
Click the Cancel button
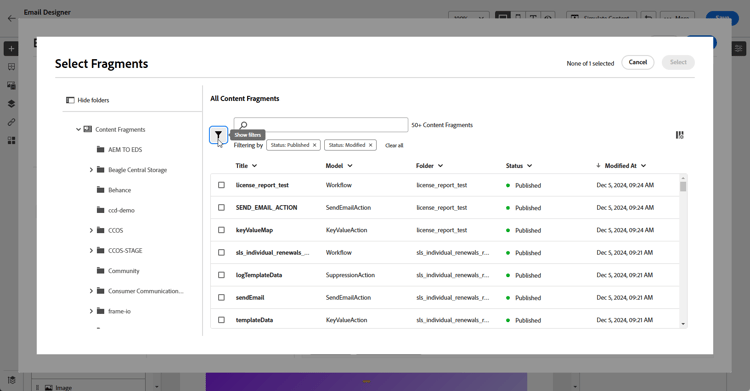pyautogui.click(x=638, y=62)
